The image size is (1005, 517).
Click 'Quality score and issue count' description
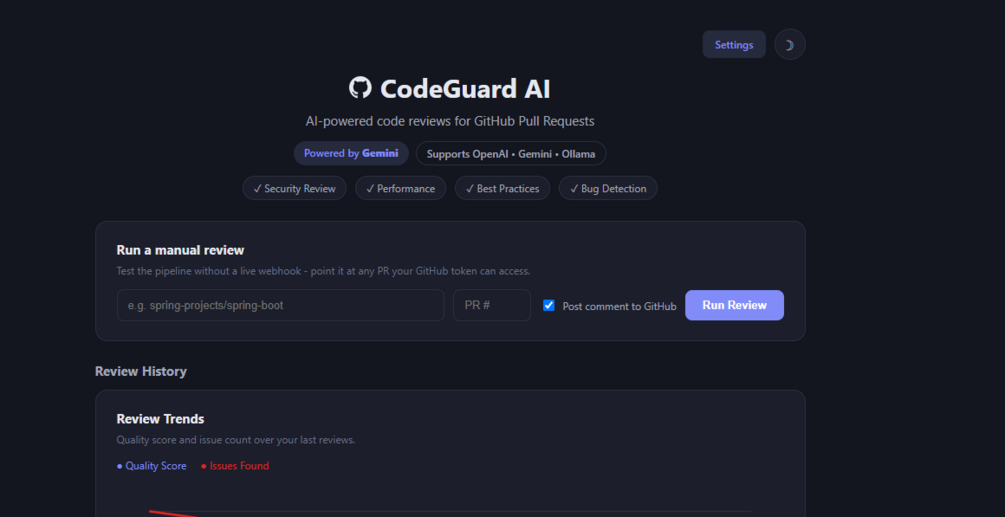[x=236, y=440]
